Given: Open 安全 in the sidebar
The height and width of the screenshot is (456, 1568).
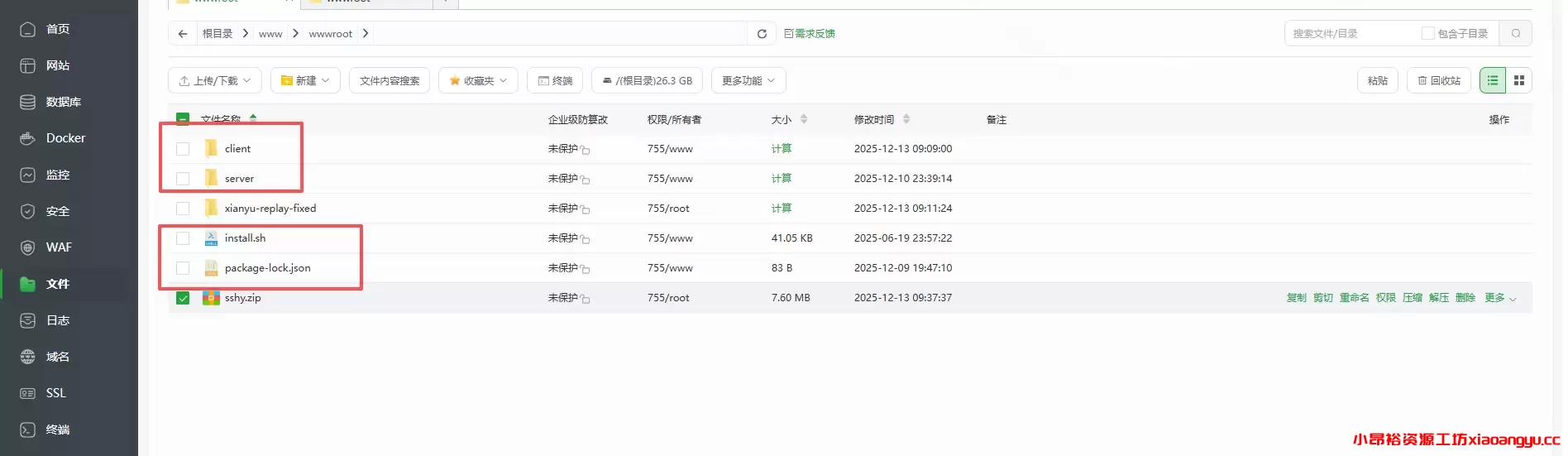Looking at the screenshot, I should [57, 211].
